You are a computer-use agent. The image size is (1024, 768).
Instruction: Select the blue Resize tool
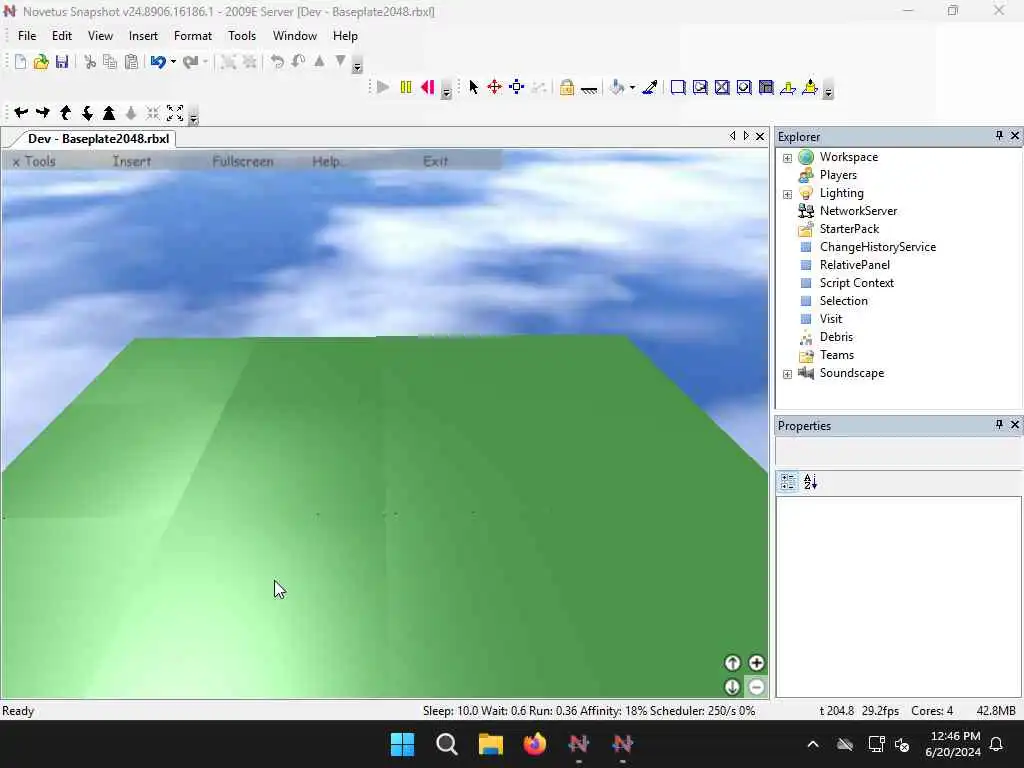517,88
